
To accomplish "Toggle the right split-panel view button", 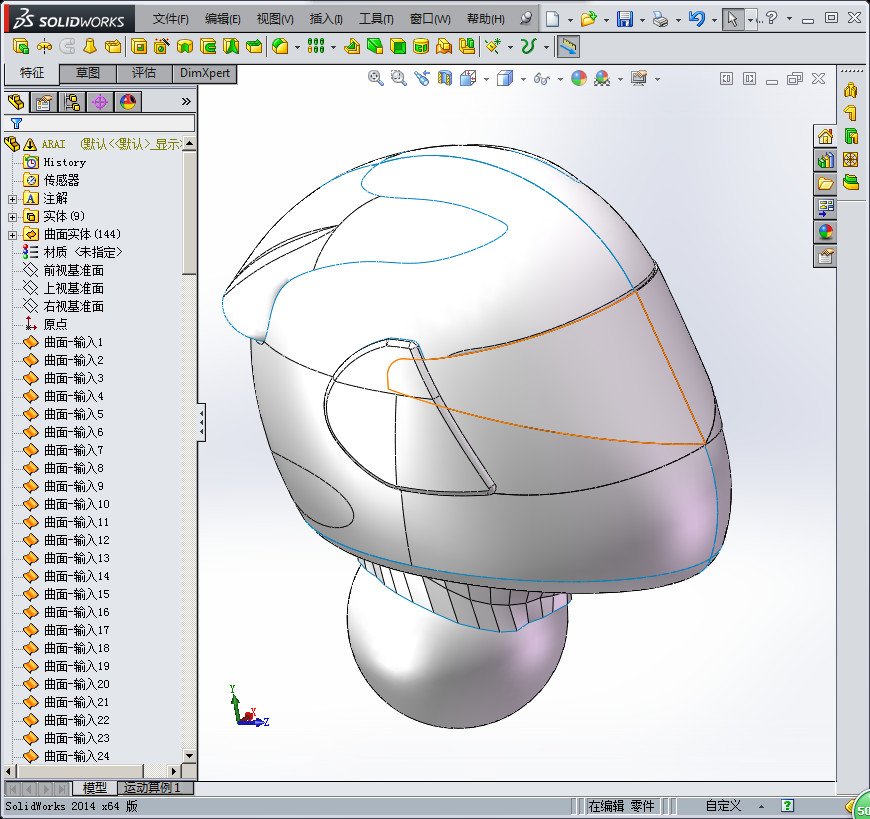I will (x=749, y=79).
